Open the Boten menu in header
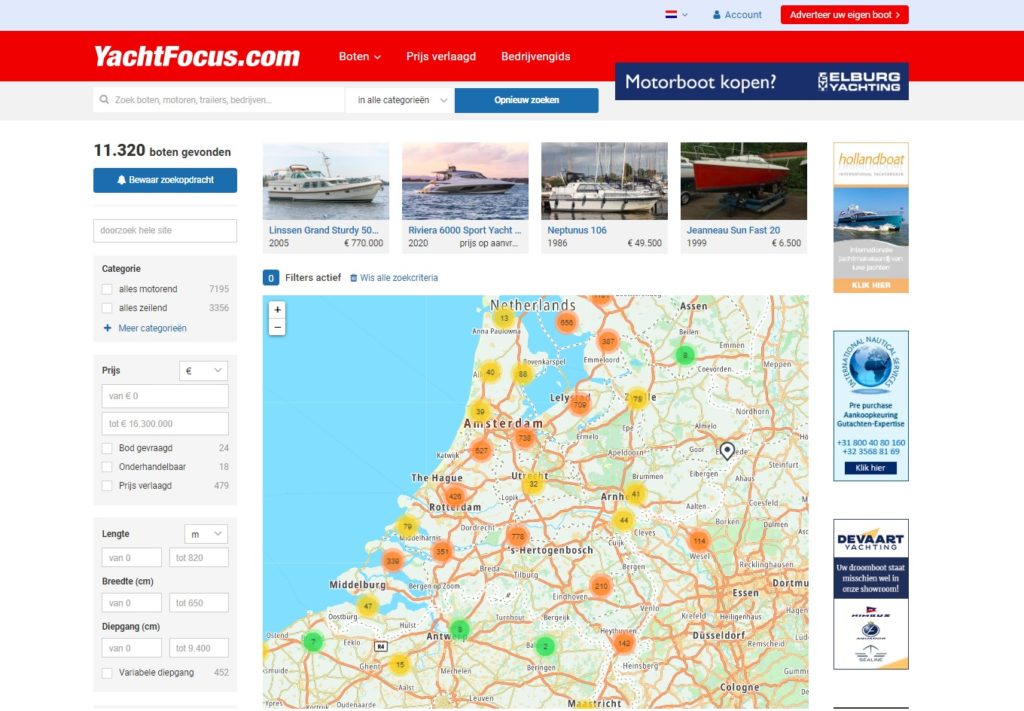 (x=359, y=57)
